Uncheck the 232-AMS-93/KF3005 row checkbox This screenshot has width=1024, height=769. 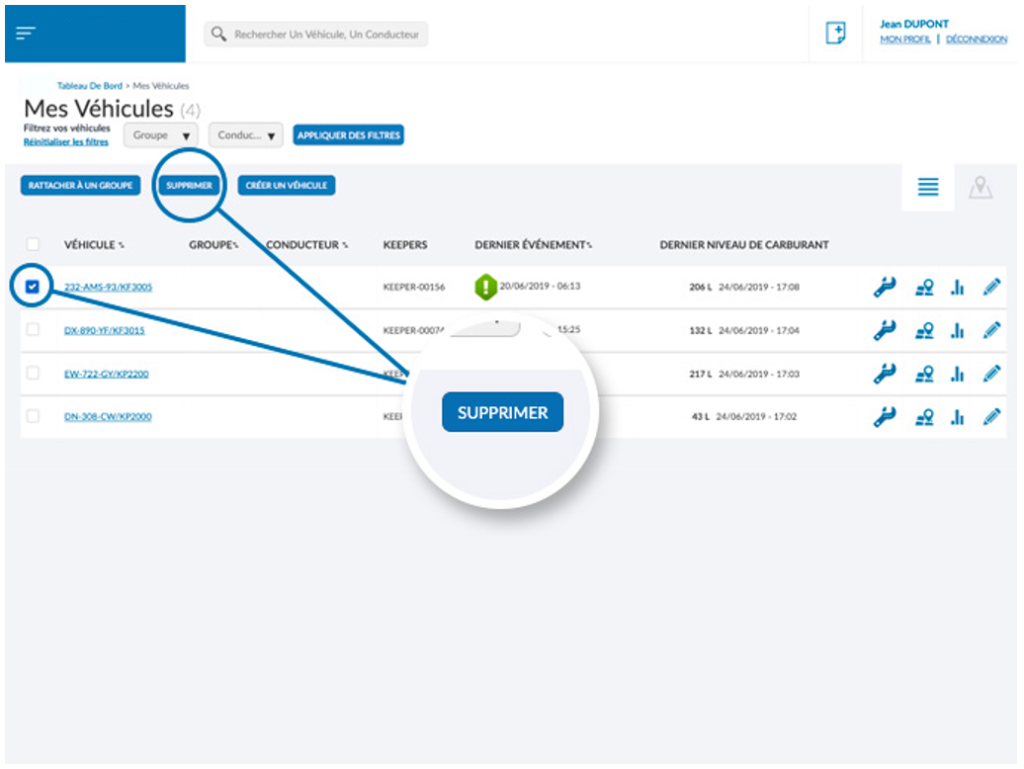point(33,287)
